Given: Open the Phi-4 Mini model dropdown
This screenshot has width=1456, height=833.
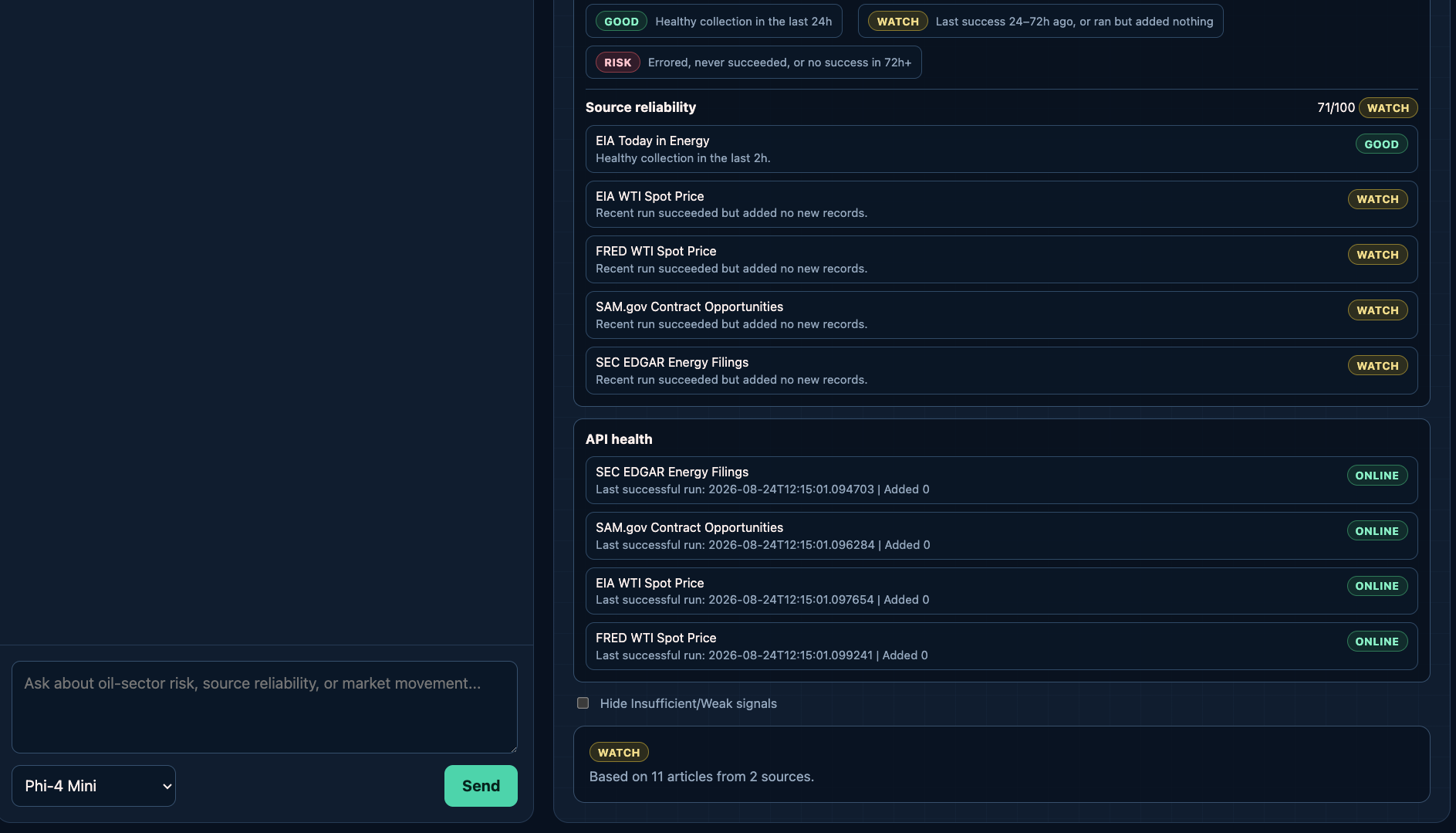Looking at the screenshot, I should [x=93, y=786].
